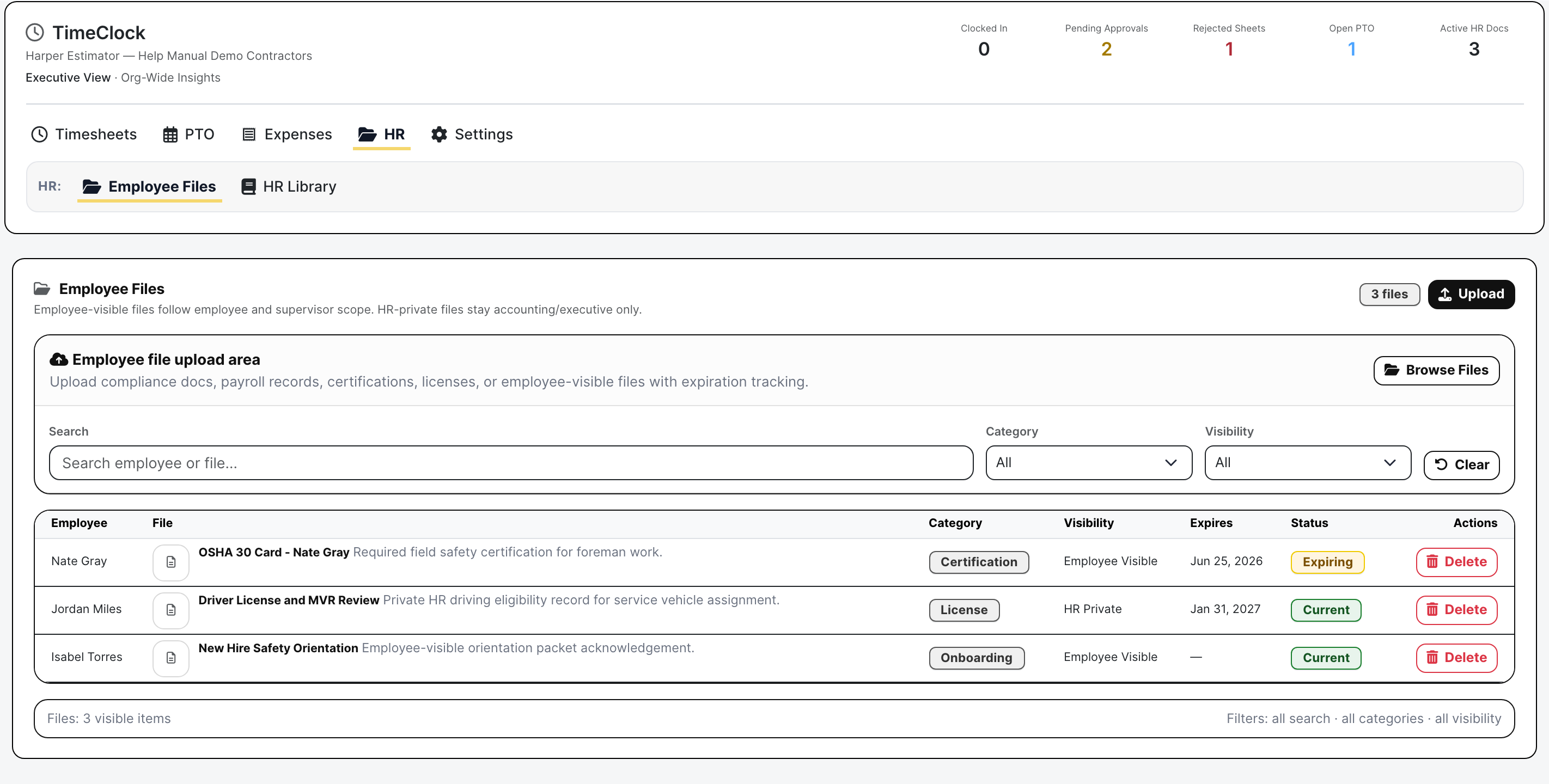This screenshot has width=1549, height=784.
Task: Click the Expiring status badge
Action: 1327,562
